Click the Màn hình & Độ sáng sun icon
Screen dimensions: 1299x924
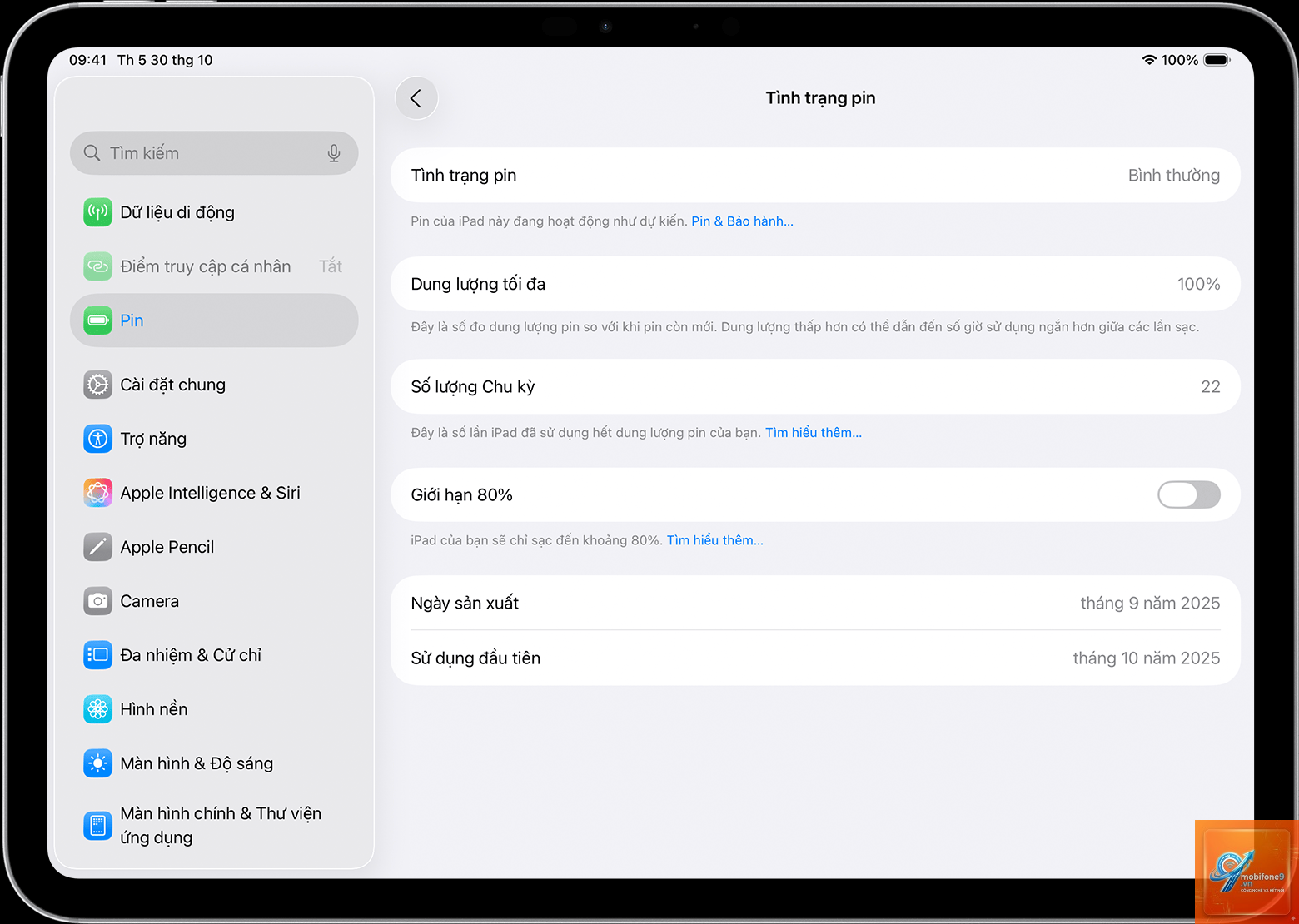pyautogui.click(x=98, y=763)
